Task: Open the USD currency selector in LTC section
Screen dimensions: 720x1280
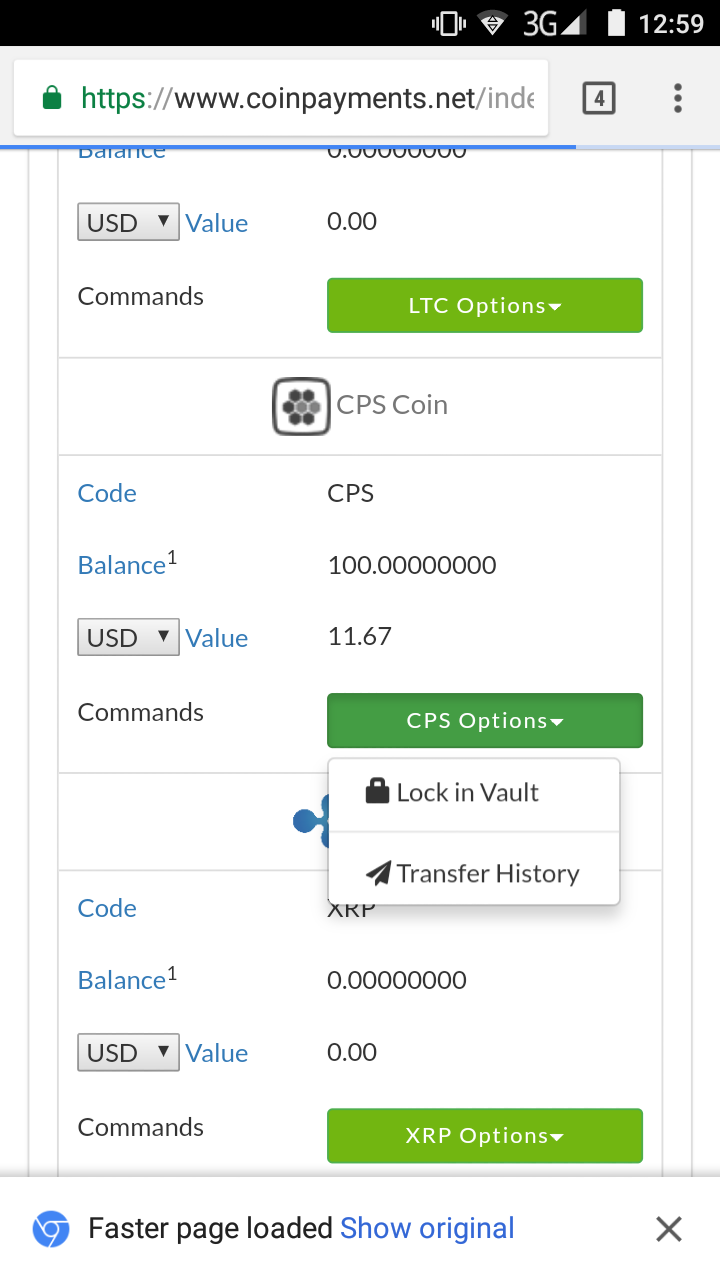Action: coord(128,222)
